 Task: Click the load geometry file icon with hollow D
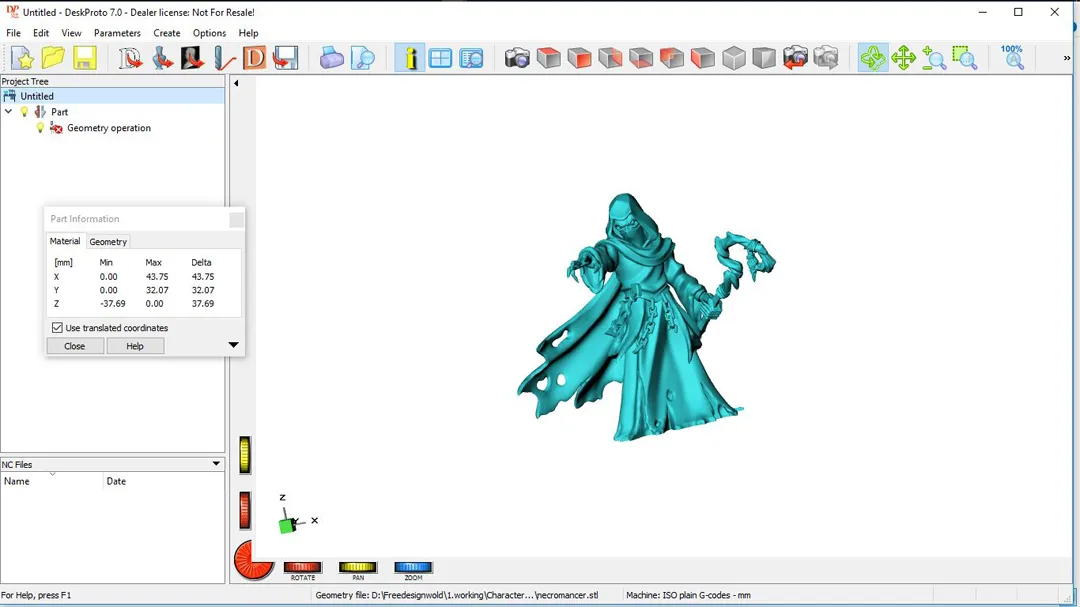pos(129,58)
